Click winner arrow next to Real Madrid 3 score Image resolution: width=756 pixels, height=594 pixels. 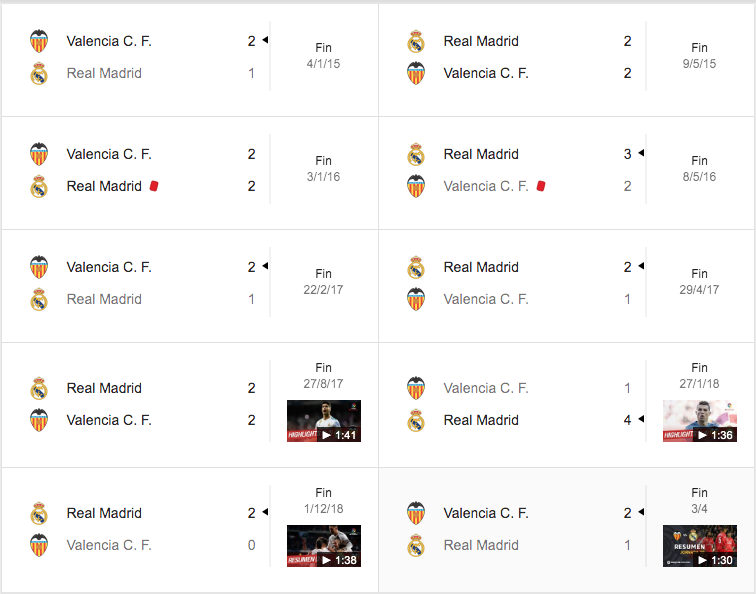coord(641,153)
